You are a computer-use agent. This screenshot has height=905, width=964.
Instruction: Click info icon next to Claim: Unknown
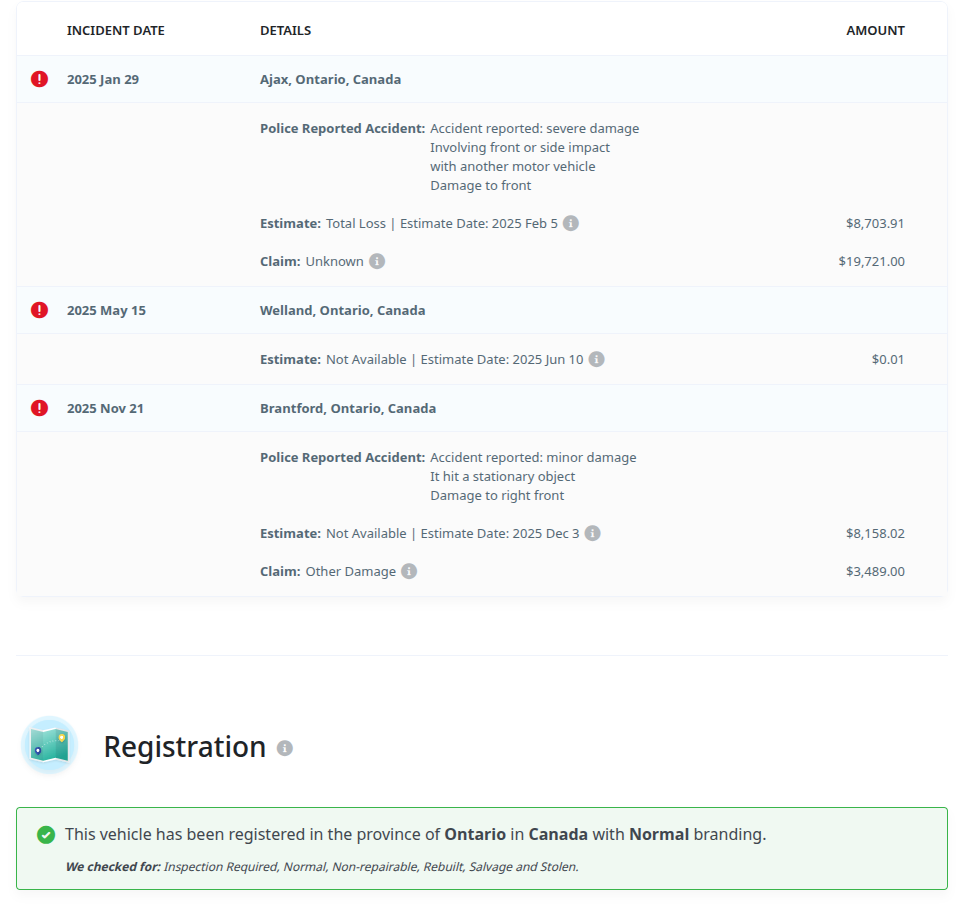pyautogui.click(x=377, y=261)
